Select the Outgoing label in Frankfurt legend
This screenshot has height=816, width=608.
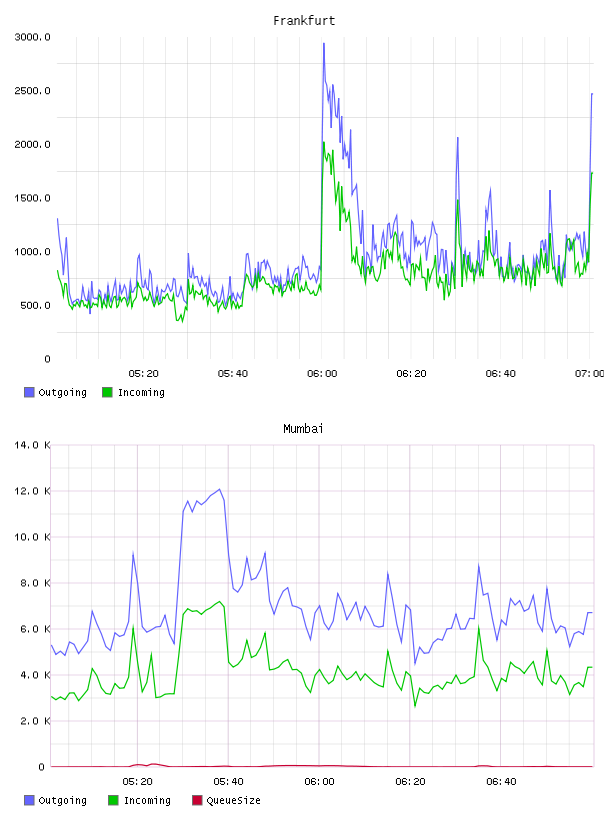point(62,392)
